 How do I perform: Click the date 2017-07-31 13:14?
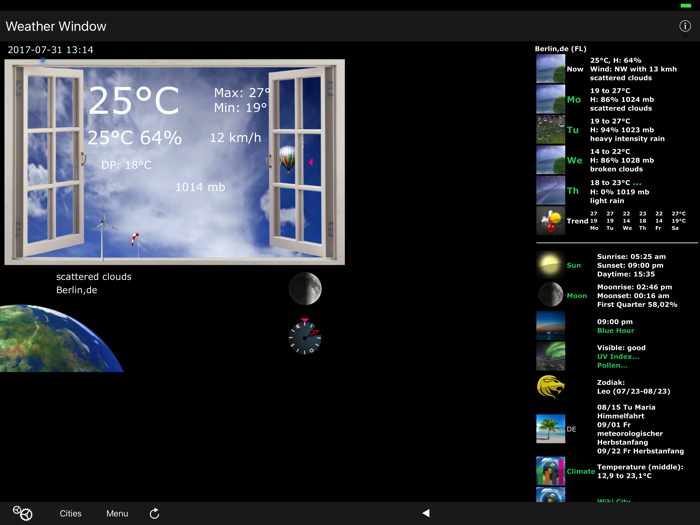(x=50, y=50)
